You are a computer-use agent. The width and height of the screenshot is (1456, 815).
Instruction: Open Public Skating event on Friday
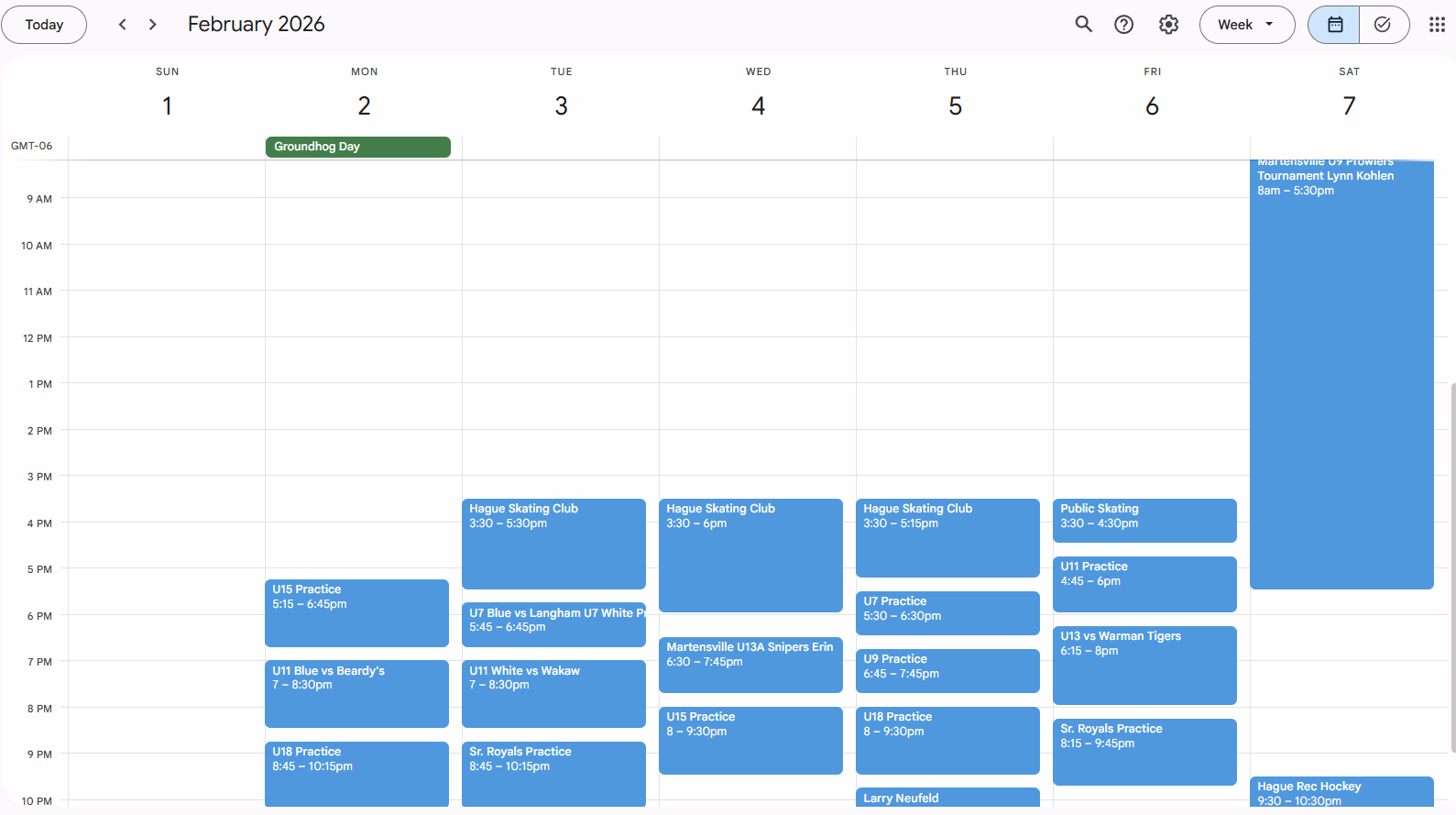coord(1144,520)
